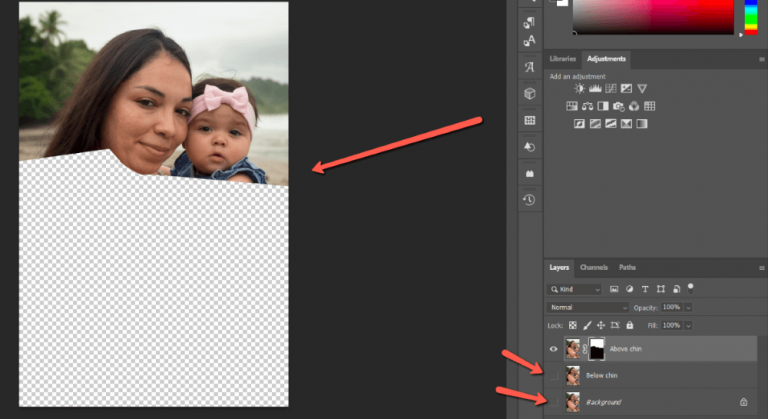
Task: Switch to the Channels tab
Action: pyautogui.click(x=594, y=267)
